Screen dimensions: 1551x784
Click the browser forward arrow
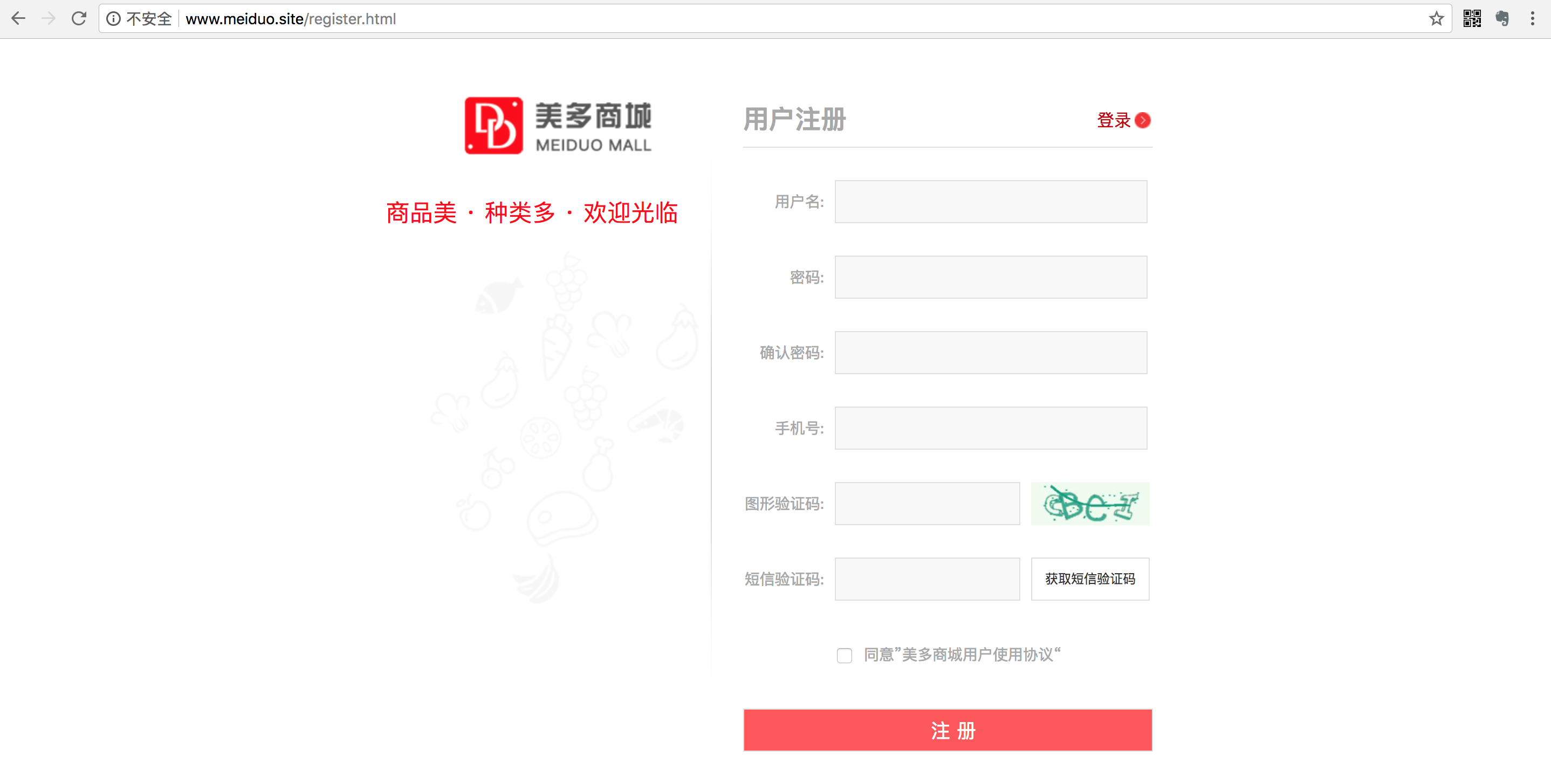point(49,19)
